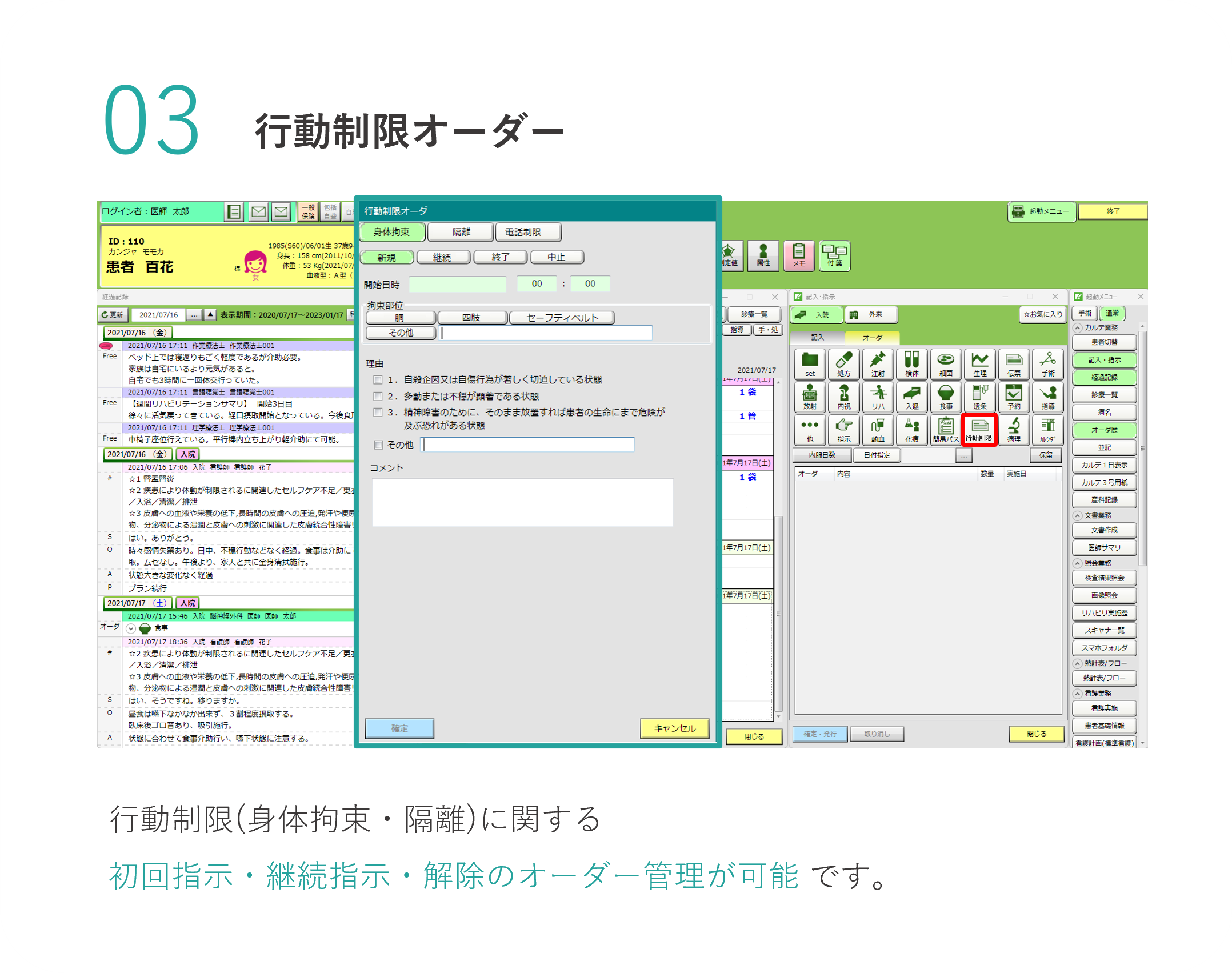Screen dimensions: 1232x973
Task: Select the 中止 order type tab
Action: click(x=557, y=258)
